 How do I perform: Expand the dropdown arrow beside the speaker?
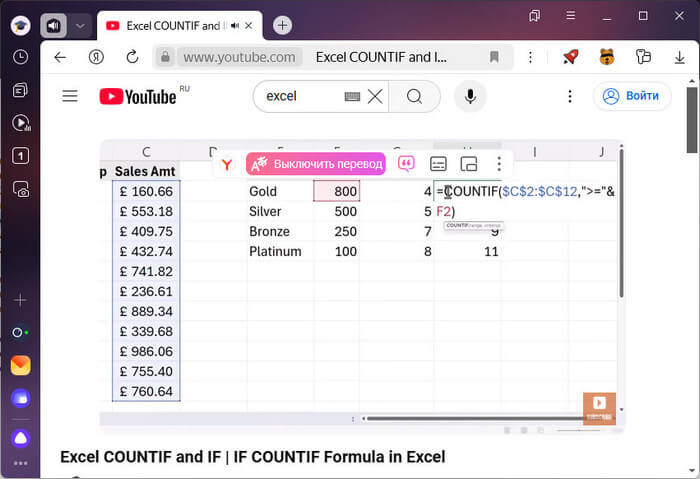coord(80,25)
